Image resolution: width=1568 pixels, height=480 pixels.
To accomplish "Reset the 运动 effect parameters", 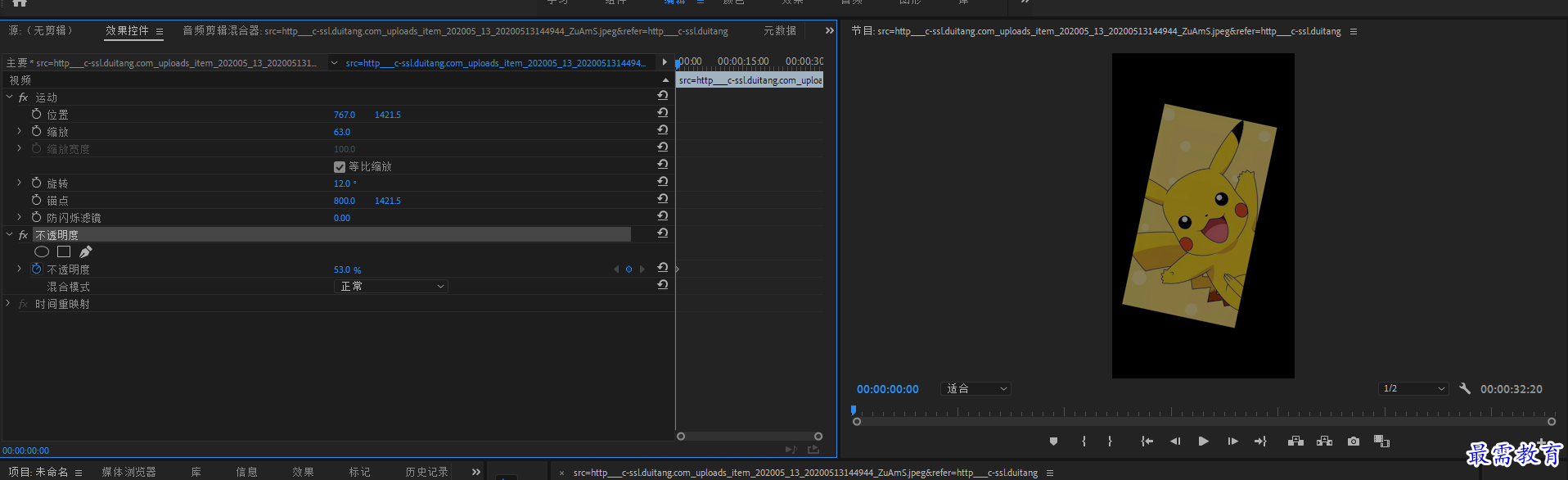I will (x=663, y=96).
